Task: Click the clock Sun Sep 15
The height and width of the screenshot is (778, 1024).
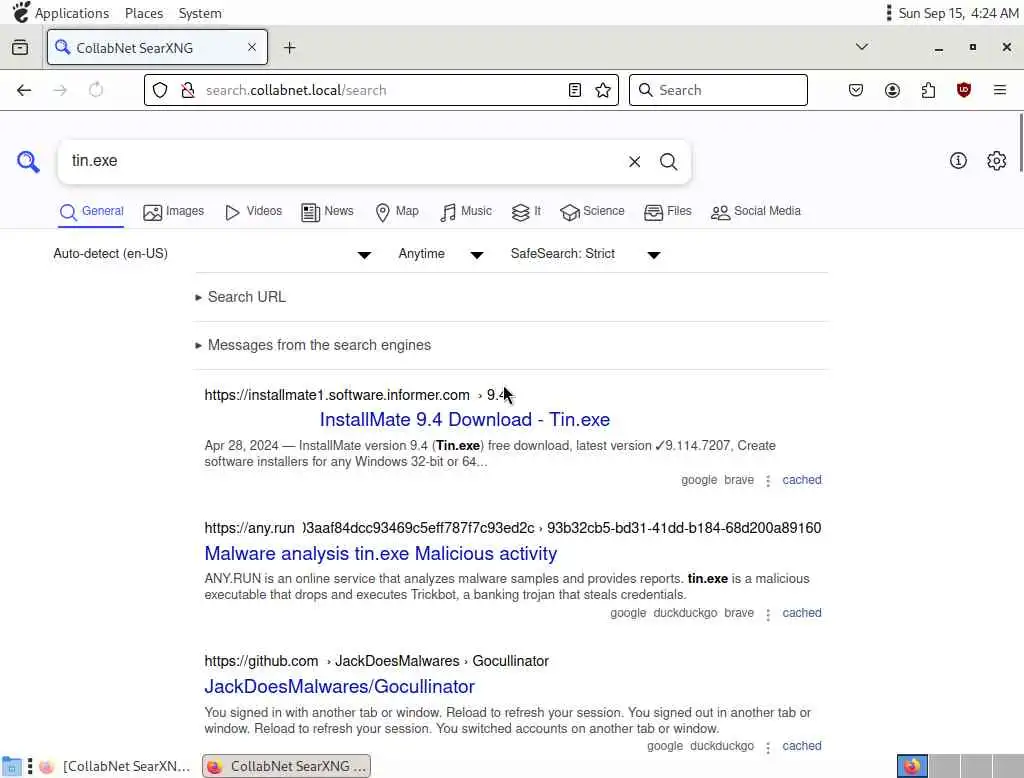Action: click(958, 13)
